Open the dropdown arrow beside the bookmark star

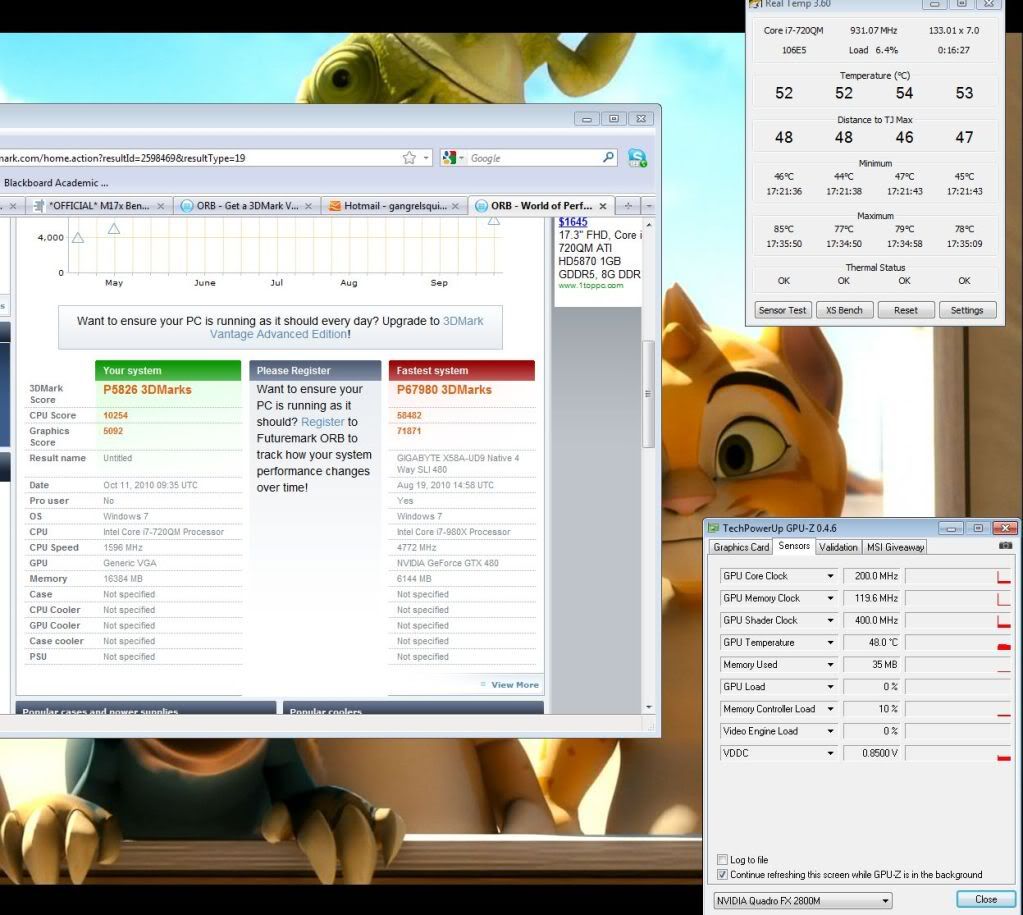click(426, 158)
